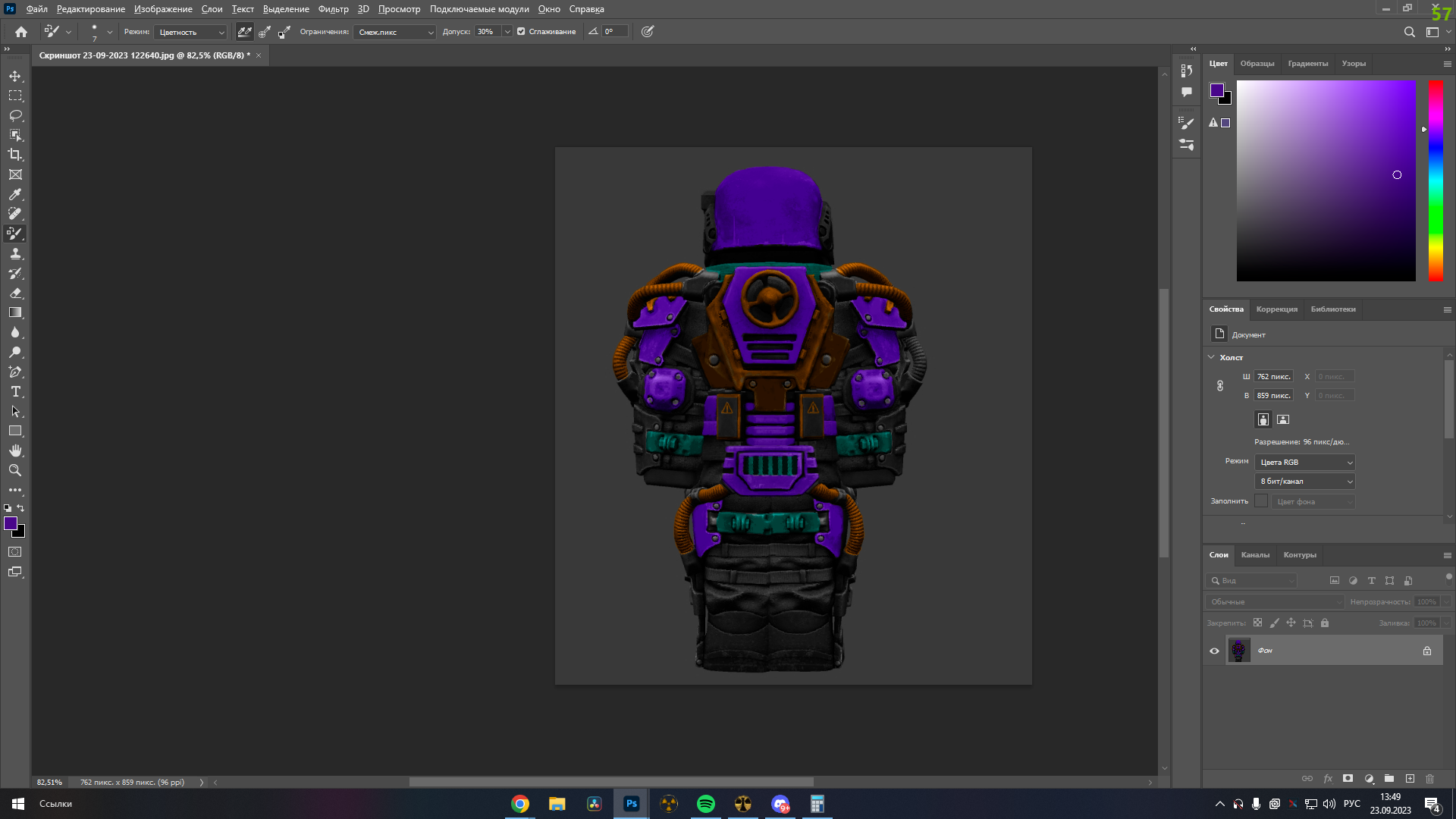Toggle the Сглаживание checkbox
The height and width of the screenshot is (819, 1456).
coord(521,32)
